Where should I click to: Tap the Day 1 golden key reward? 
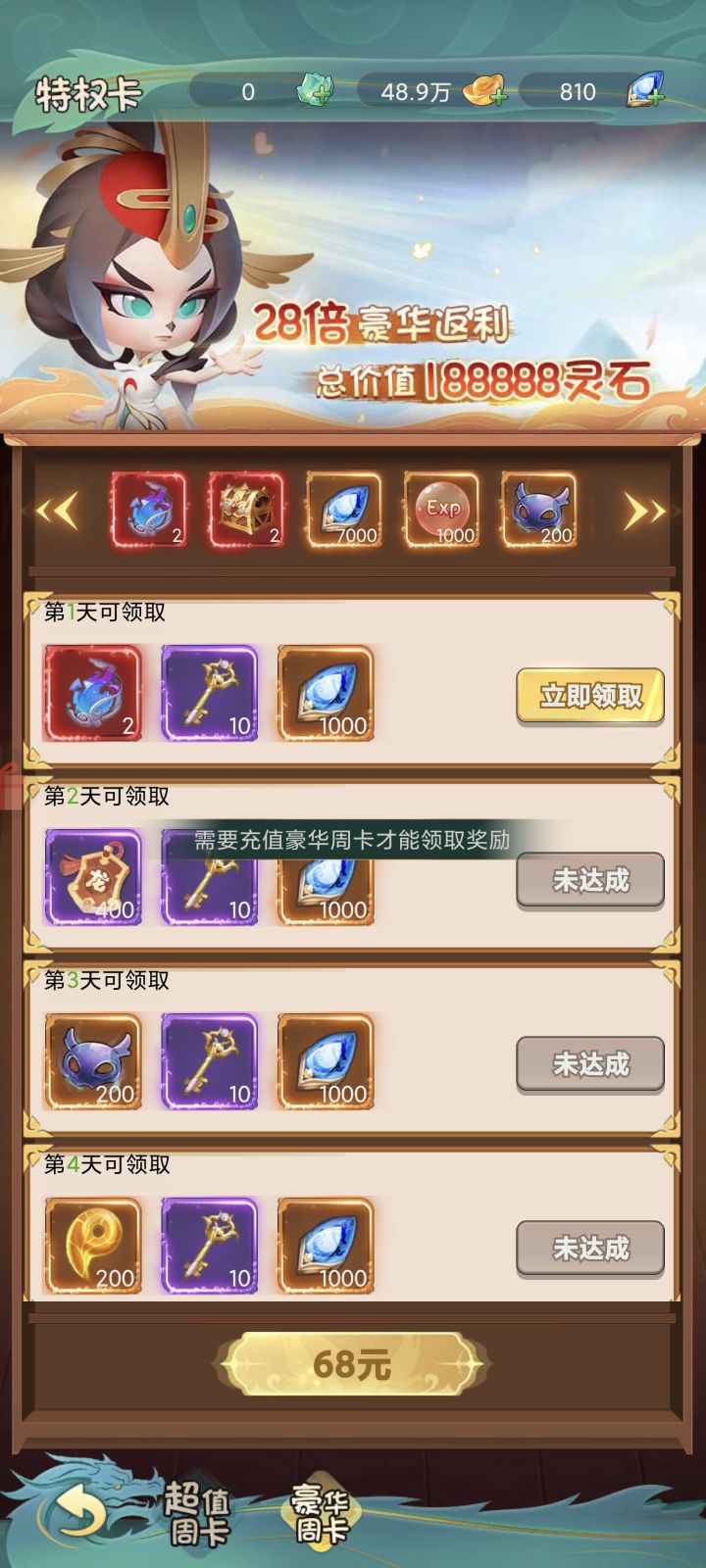(209, 693)
